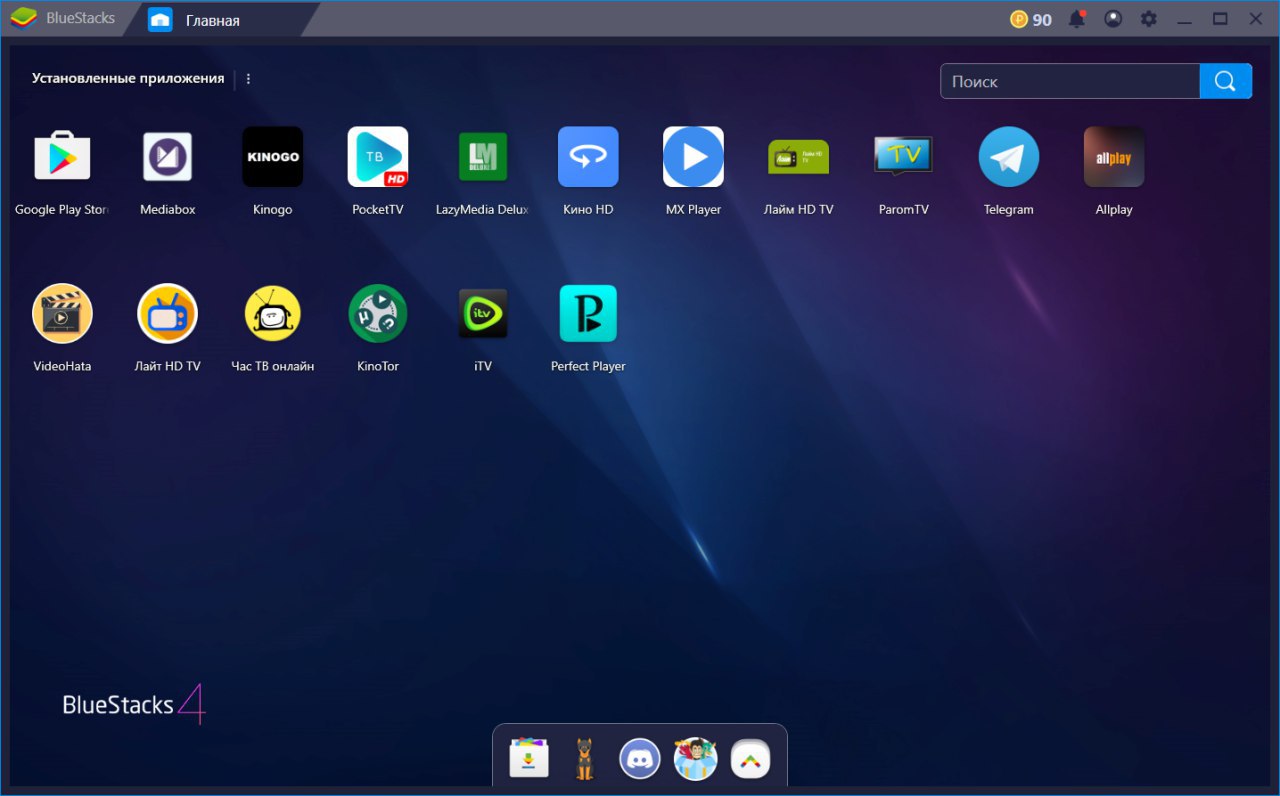Launch Telegram app

click(x=1008, y=157)
